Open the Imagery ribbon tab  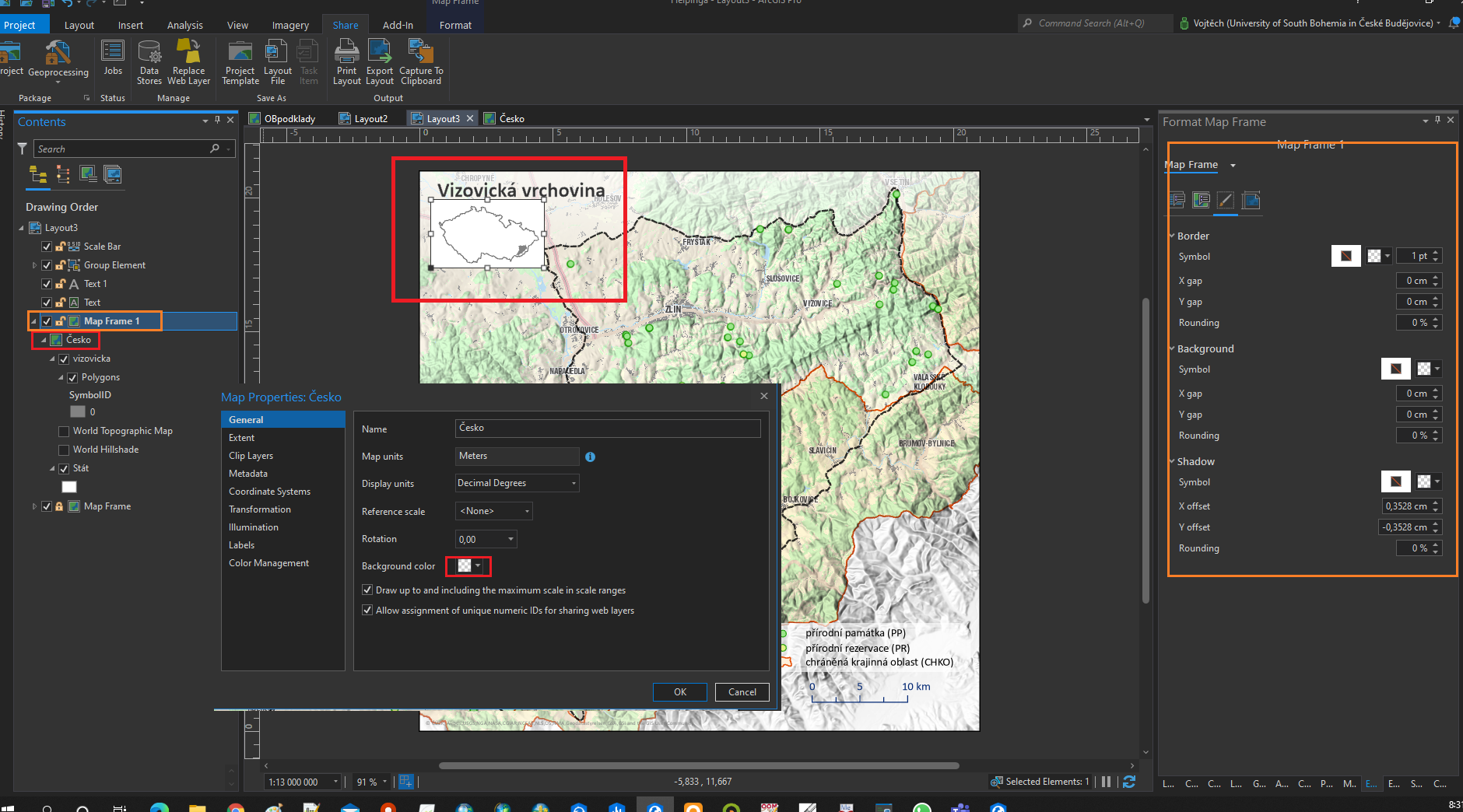coord(289,24)
